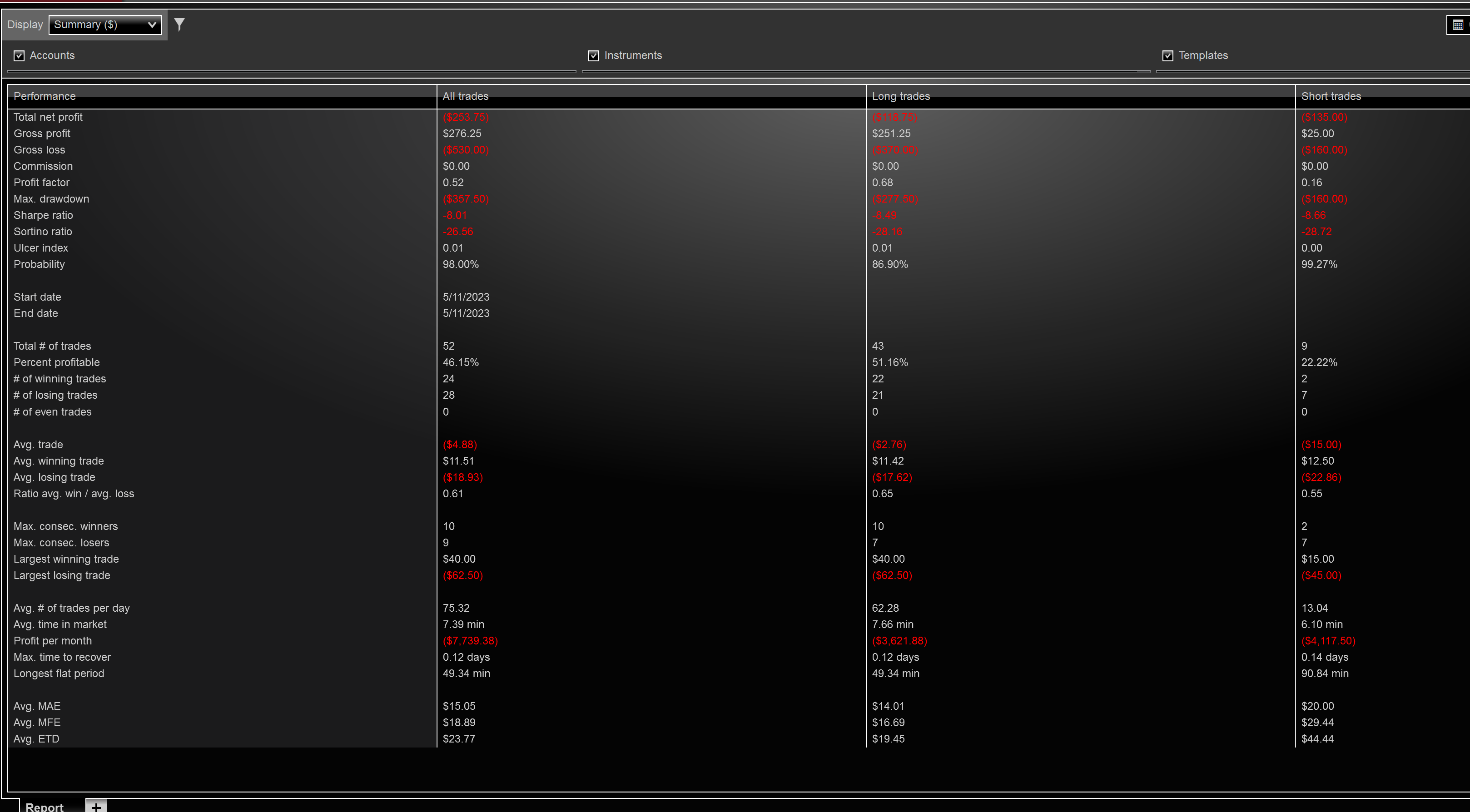Select Percent profitable value 46.15%
The image size is (1470, 812).
point(461,362)
